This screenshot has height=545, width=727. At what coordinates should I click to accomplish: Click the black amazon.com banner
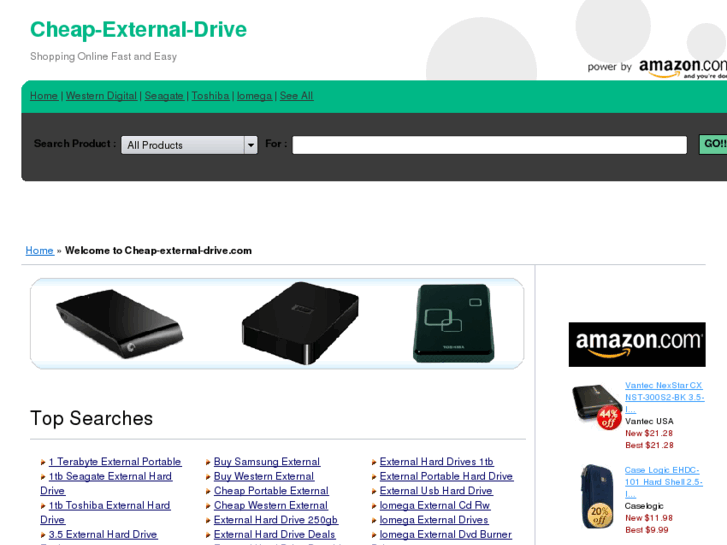click(637, 345)
